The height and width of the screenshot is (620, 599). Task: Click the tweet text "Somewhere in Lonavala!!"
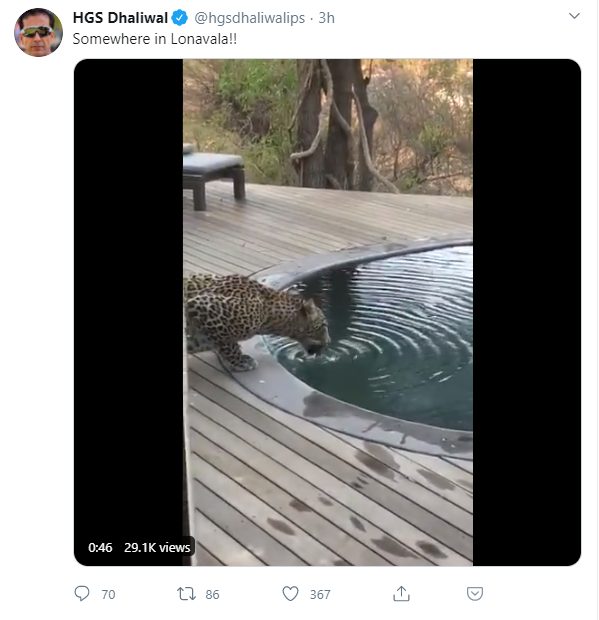coord(155,39)
